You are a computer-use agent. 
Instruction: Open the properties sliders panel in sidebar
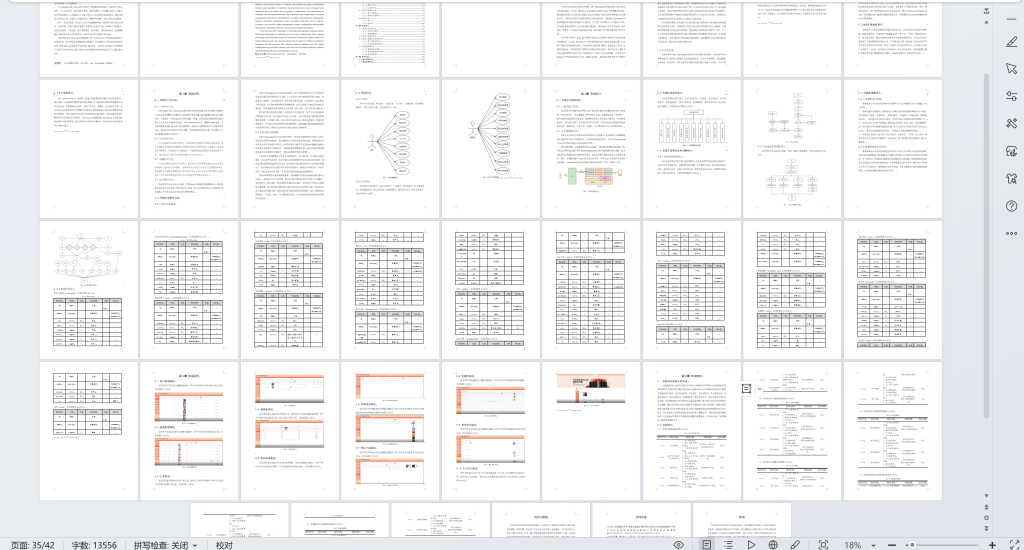(1012, 96)
